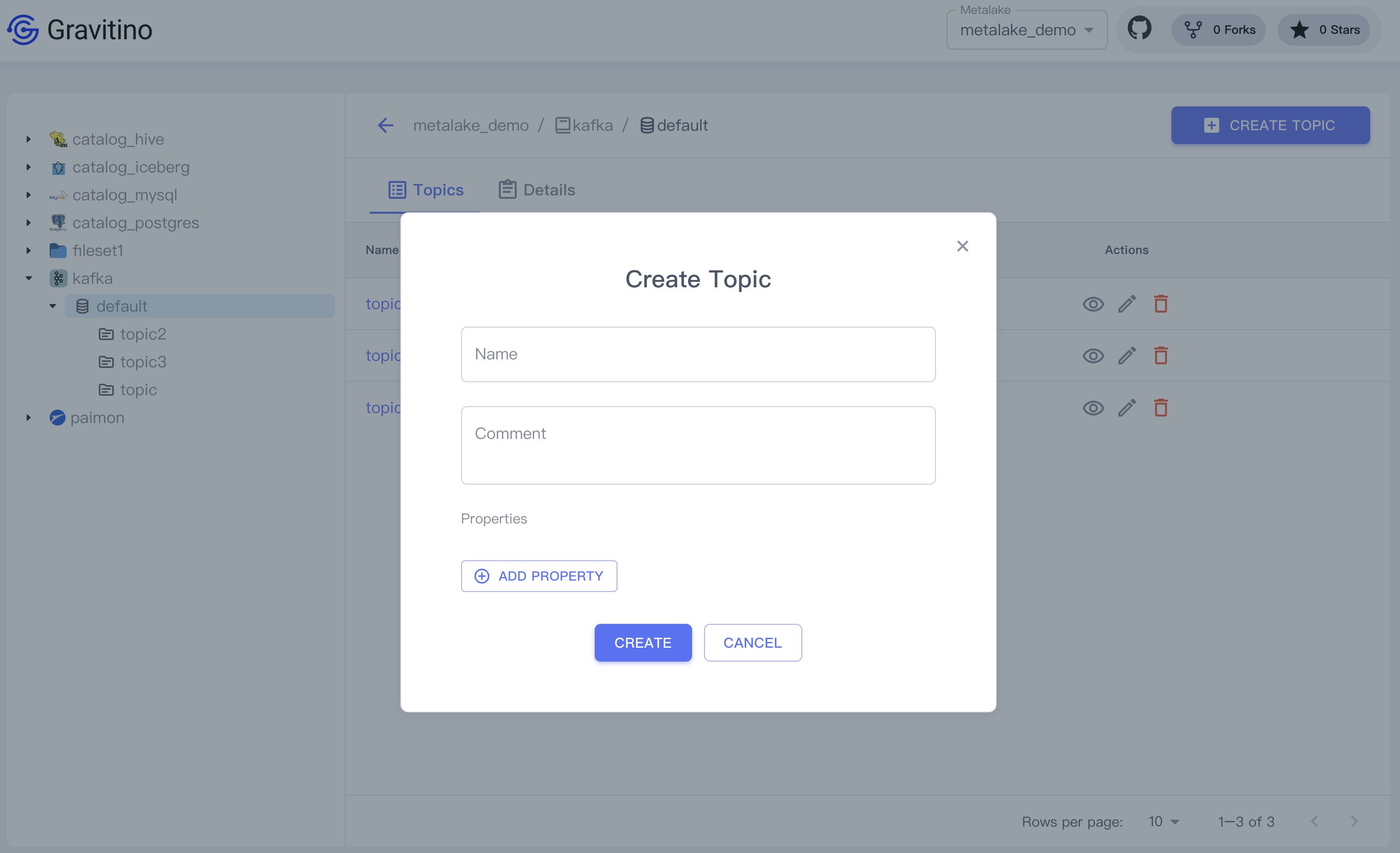Click the ADD PROPERTY button
Viewport: 1400px width, 853px height.
click(x=539, y=576)
